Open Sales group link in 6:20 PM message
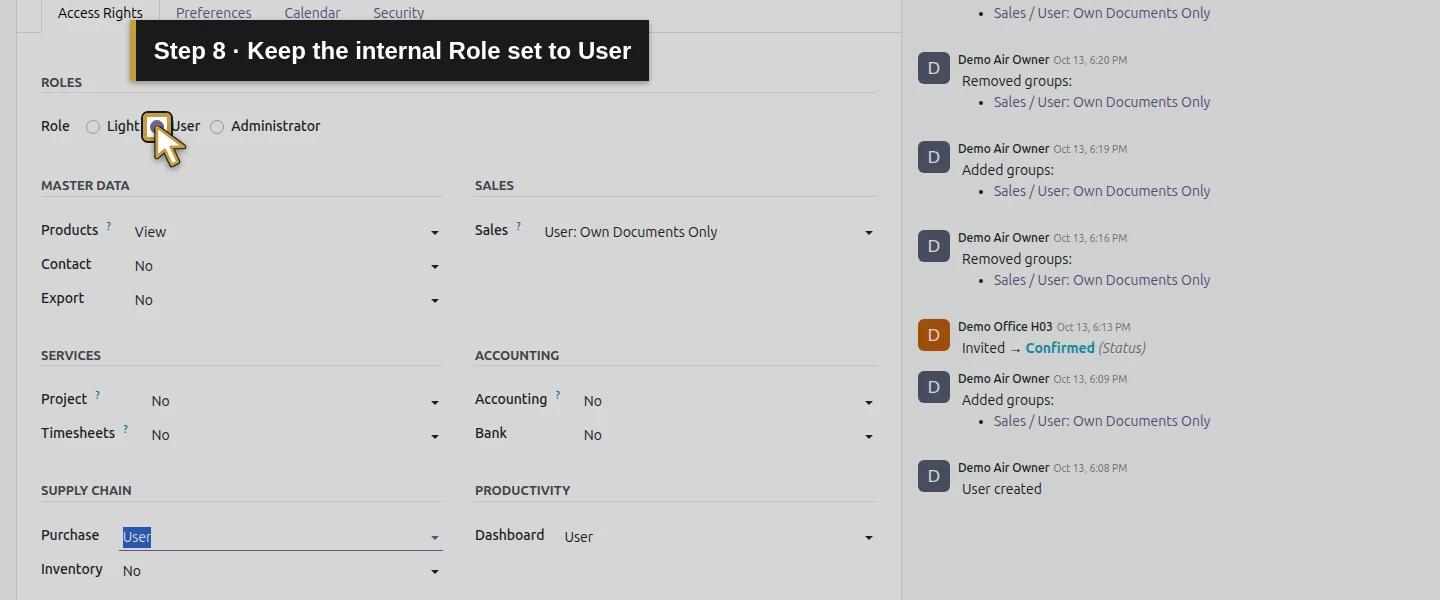The height and width of the screenshot is (600, 1440). [x=1102, y=102]
